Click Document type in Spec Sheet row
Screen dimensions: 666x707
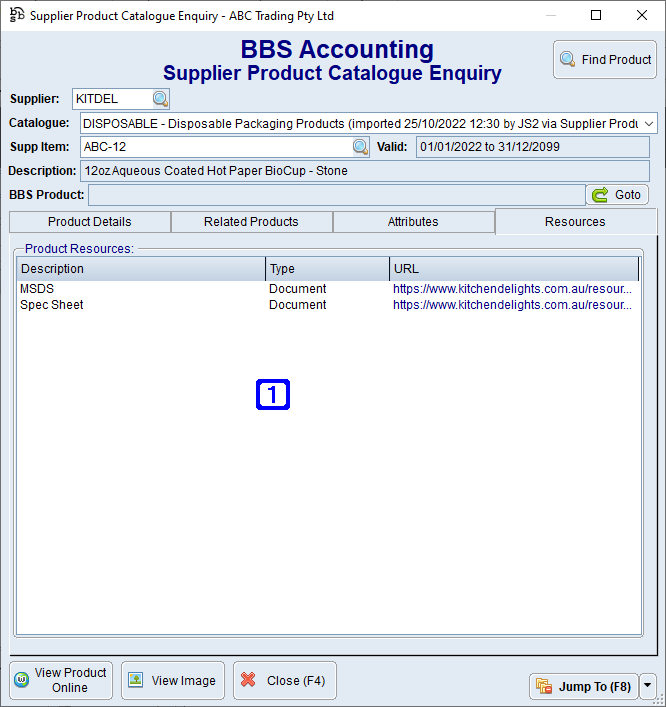coord(298,305)
